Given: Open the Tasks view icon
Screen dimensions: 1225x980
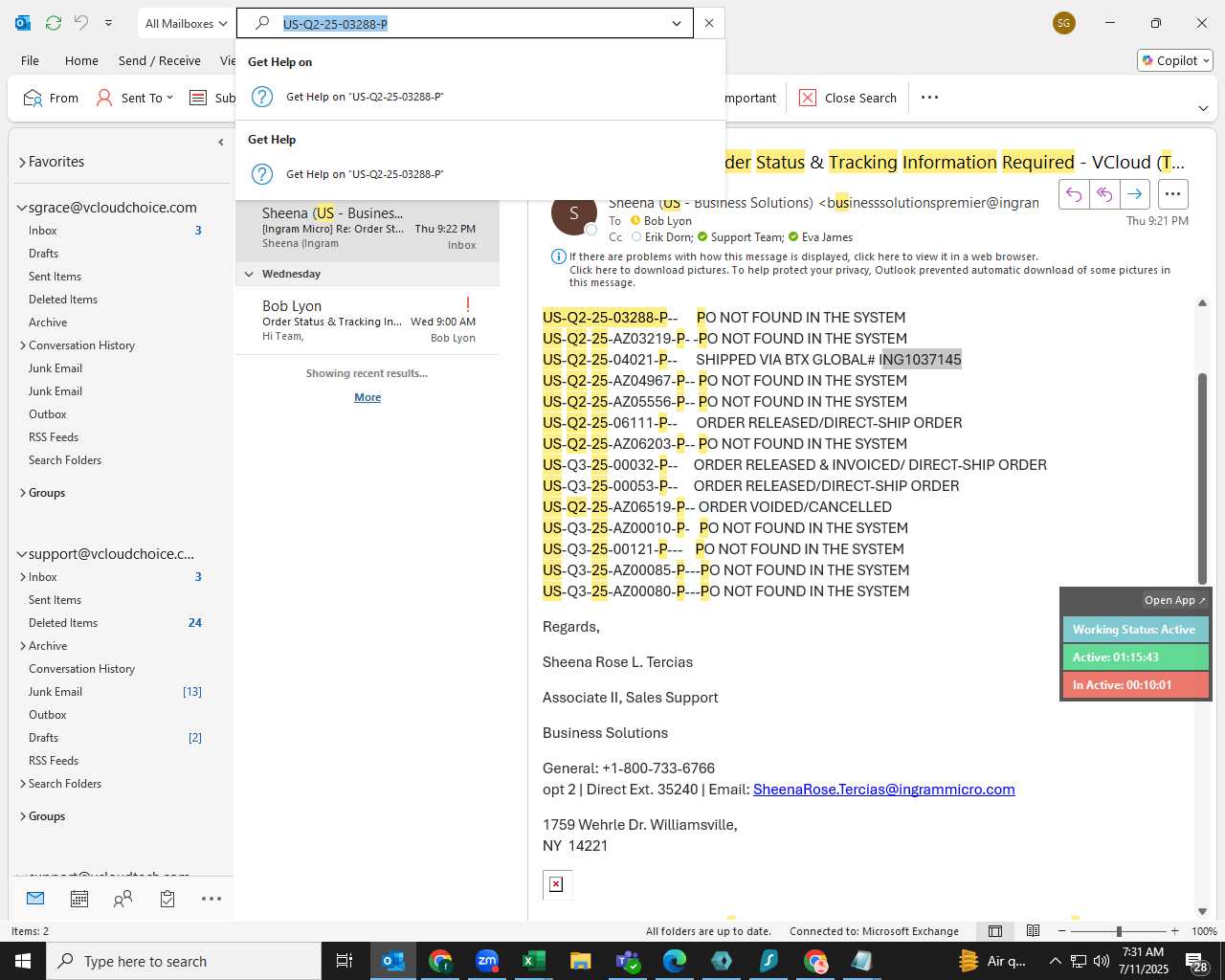Looking at the screenshot, I should (167, 899).
